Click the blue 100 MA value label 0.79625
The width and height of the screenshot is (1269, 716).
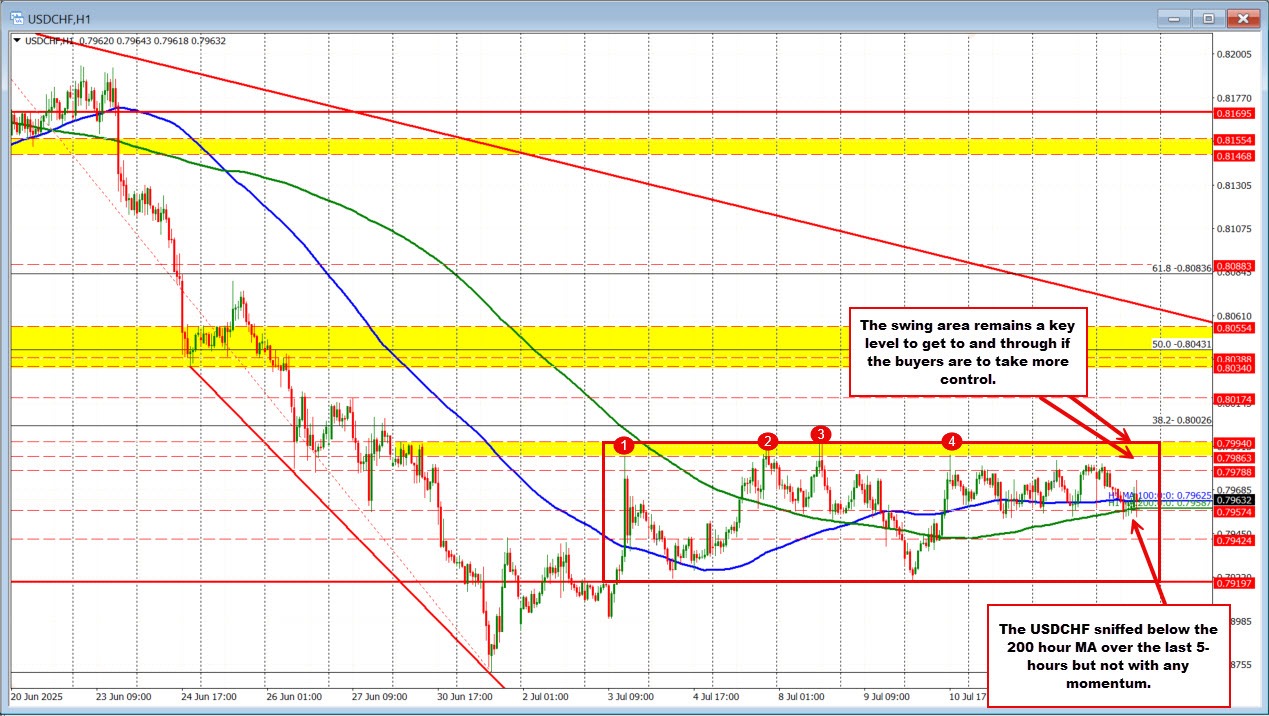pos(1160,495)
